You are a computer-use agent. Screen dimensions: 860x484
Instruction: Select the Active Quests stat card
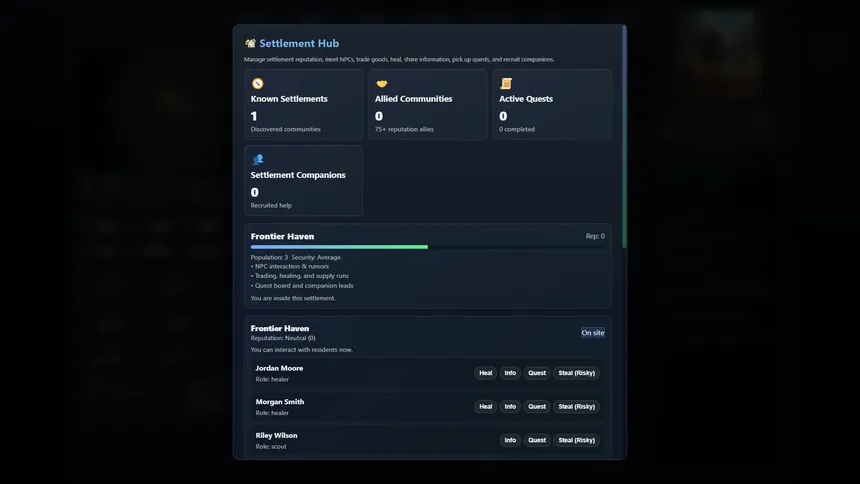click(x=551, y=105)
